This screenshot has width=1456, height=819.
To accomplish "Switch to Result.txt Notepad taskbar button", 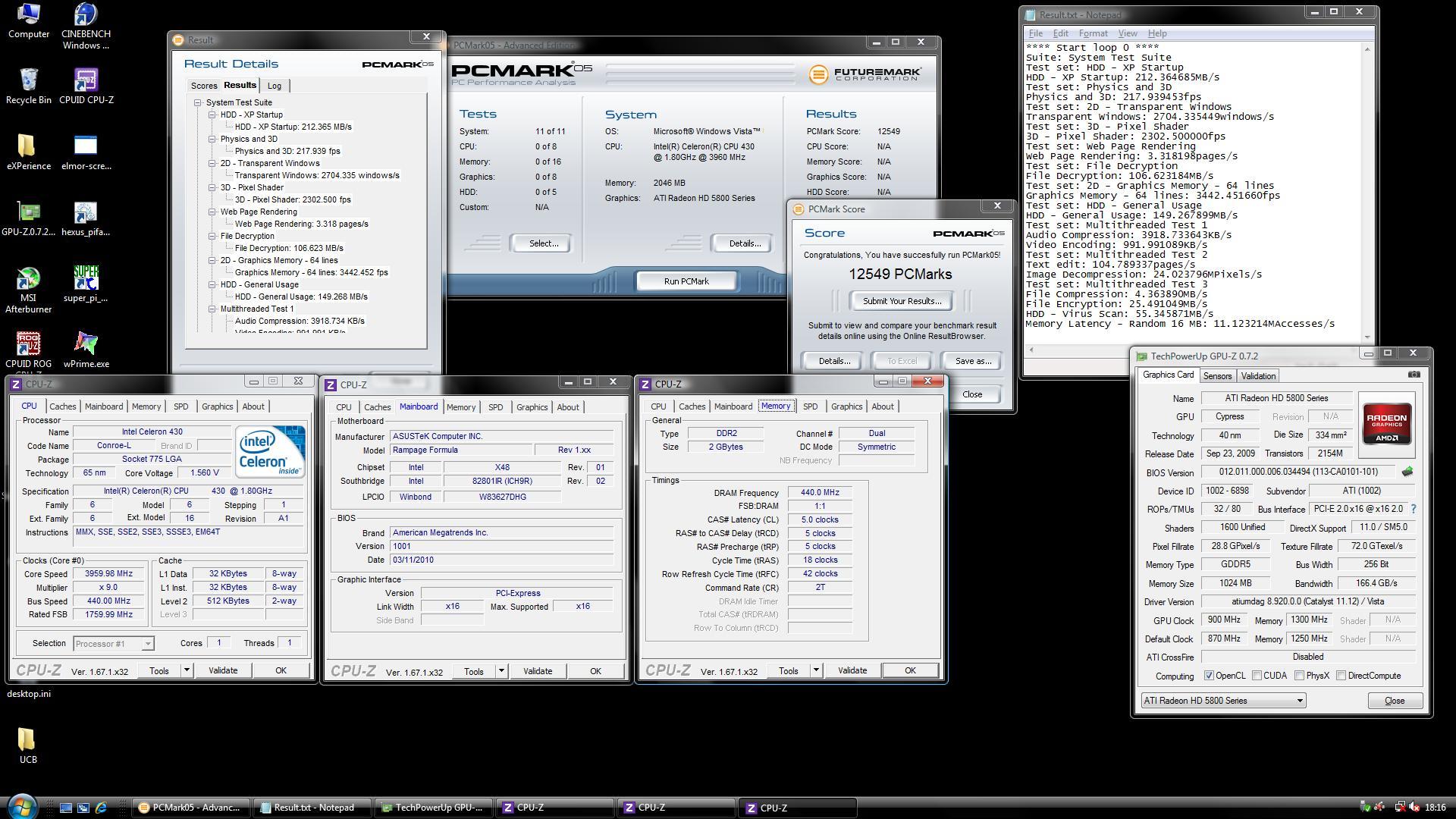I will pyautogui.click(x=313, y=808).
